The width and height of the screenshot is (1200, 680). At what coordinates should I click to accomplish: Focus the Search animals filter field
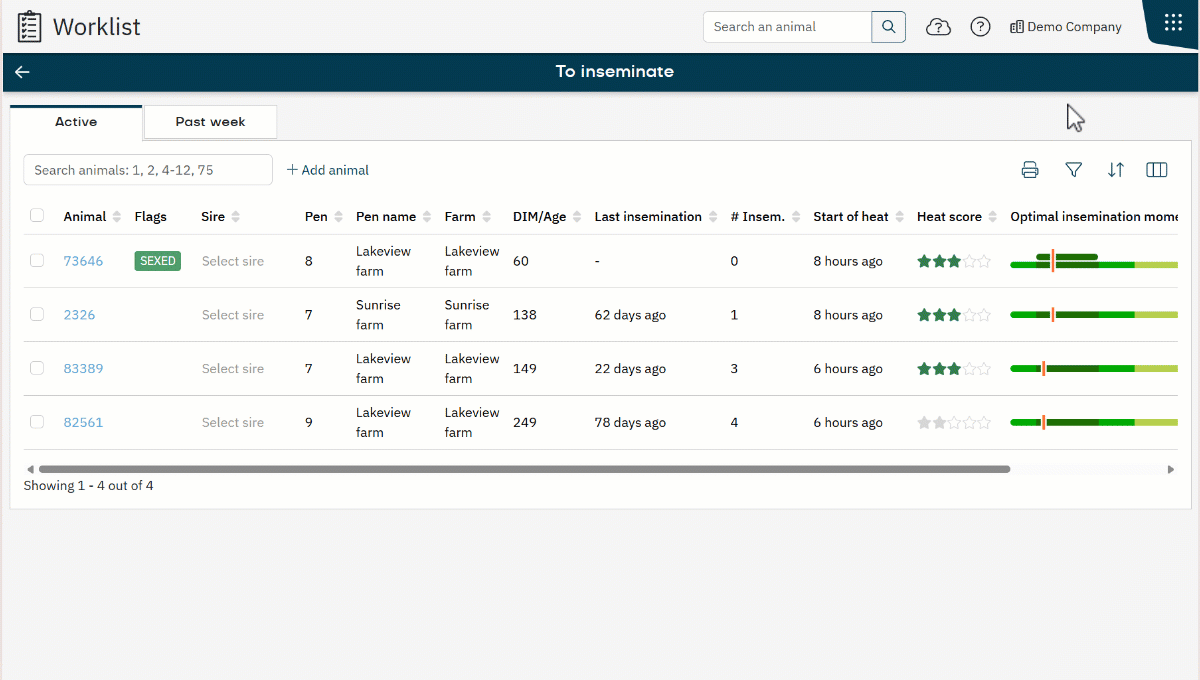148,170
